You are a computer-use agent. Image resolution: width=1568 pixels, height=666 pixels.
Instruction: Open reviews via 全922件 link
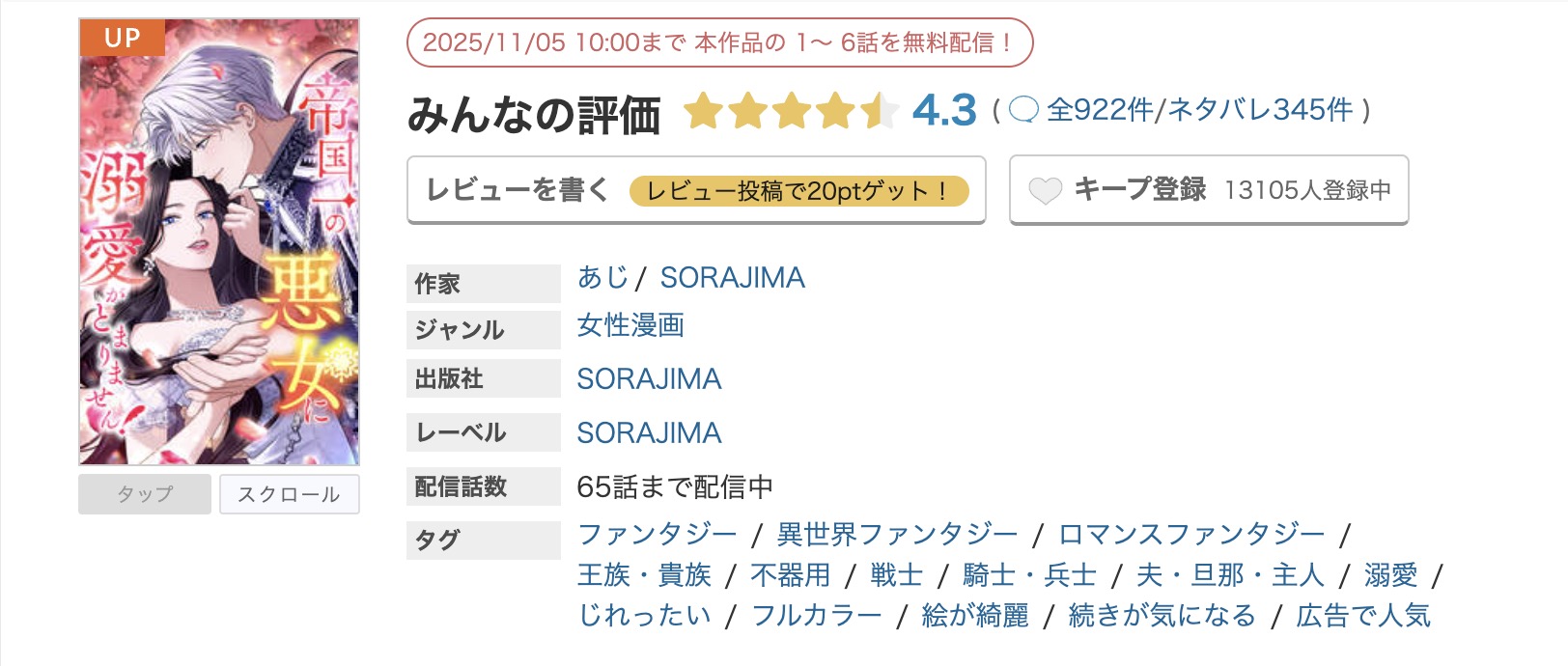1104,111
